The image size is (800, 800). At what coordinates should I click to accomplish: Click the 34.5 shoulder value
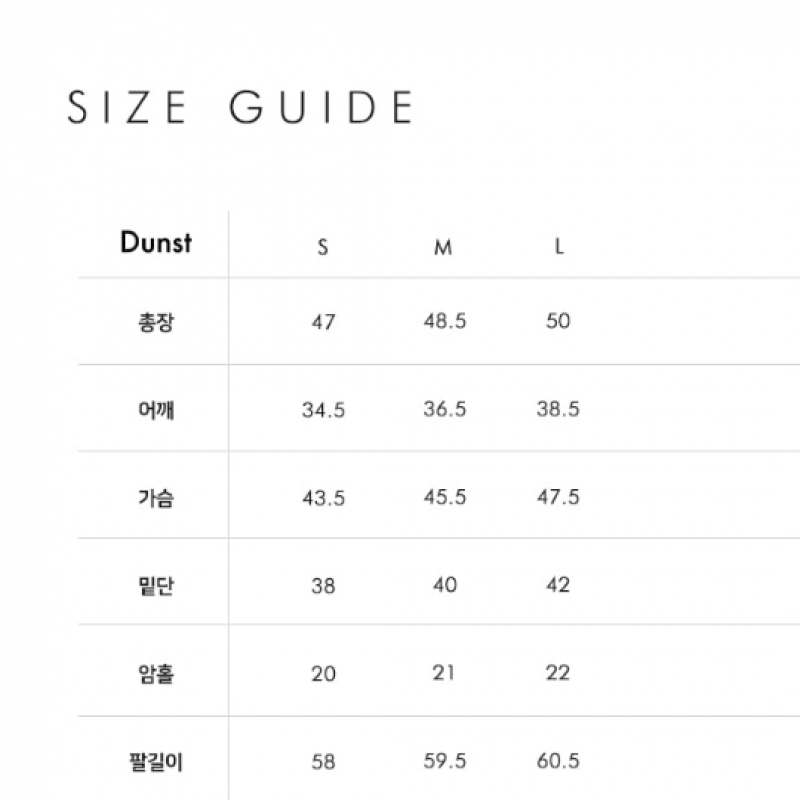323,410
